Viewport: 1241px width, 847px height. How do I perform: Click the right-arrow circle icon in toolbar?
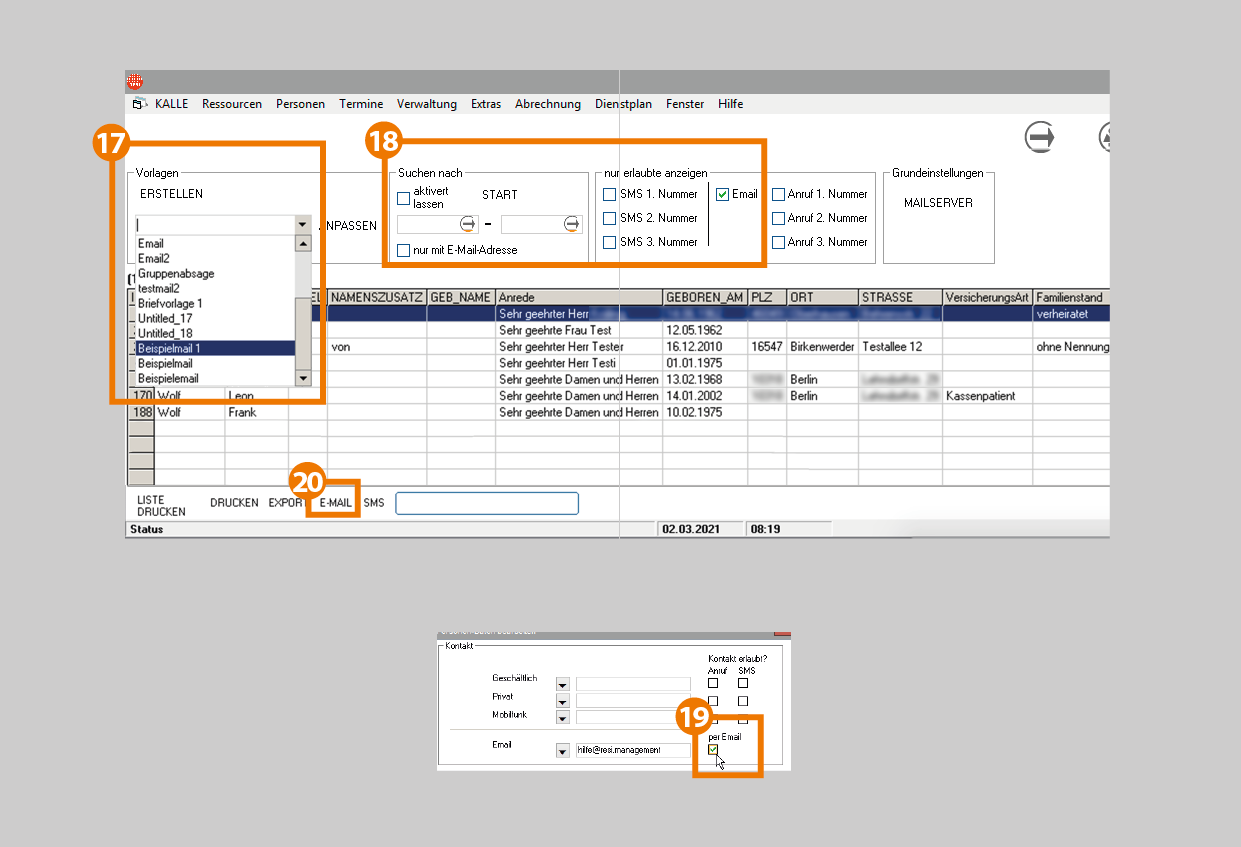click(1040, 137)
